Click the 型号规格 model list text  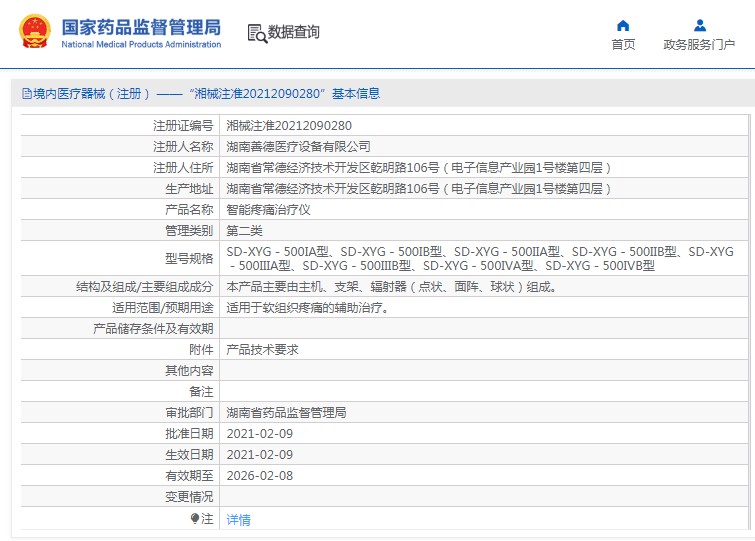pyautogui.click(x=479, y=259)
